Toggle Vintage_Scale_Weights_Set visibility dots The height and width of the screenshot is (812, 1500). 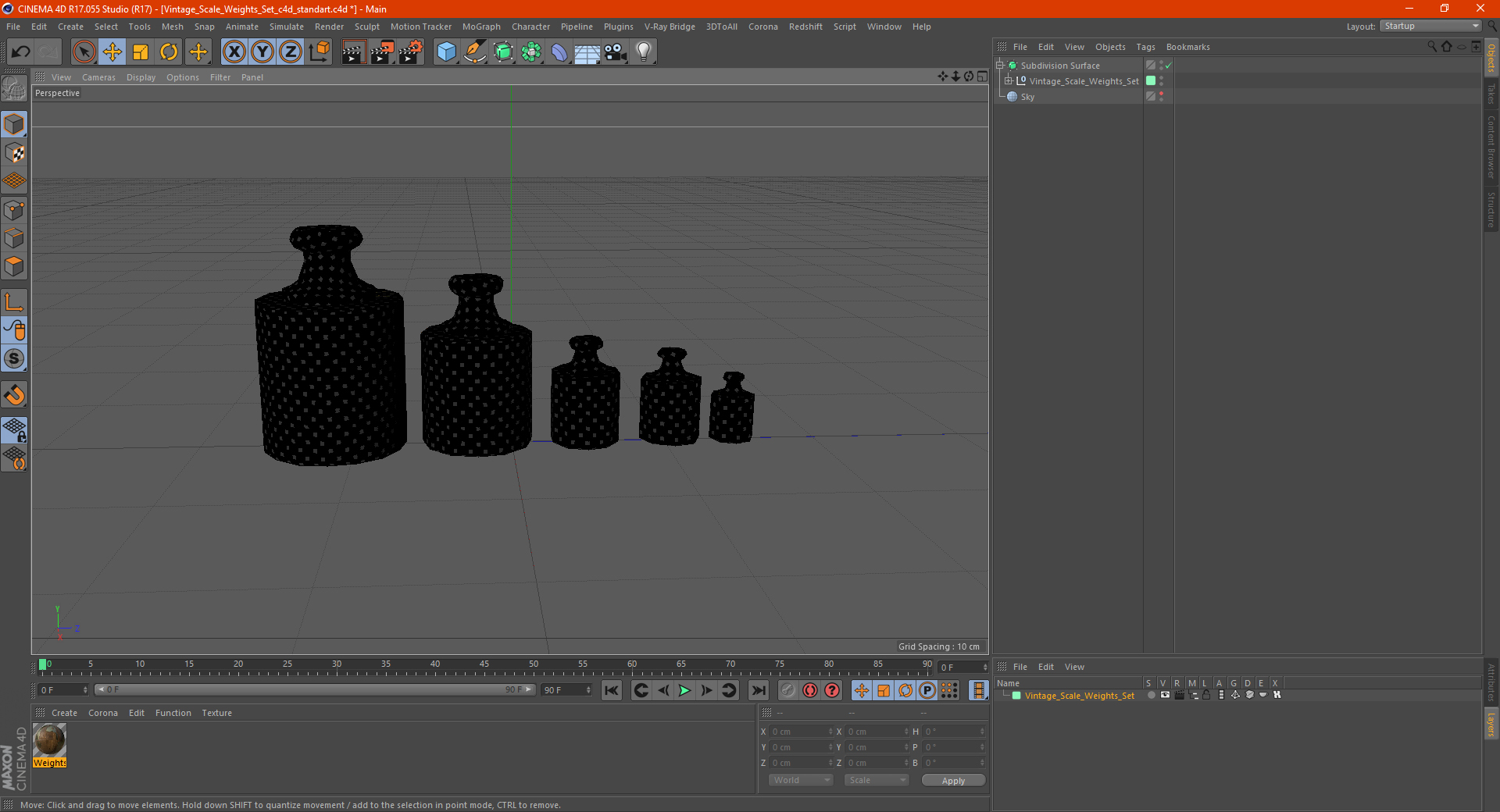pos(1162,81)
